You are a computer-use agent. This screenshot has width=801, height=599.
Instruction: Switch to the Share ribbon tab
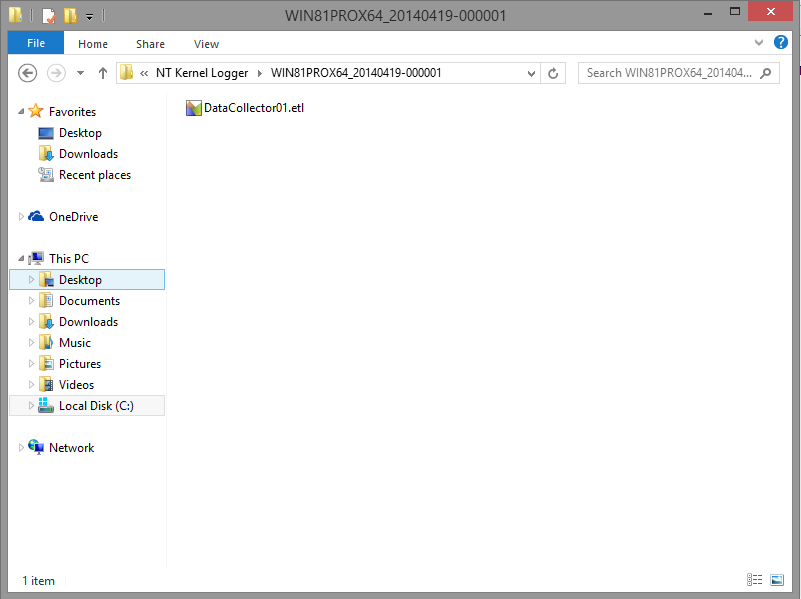pos(150,44)
